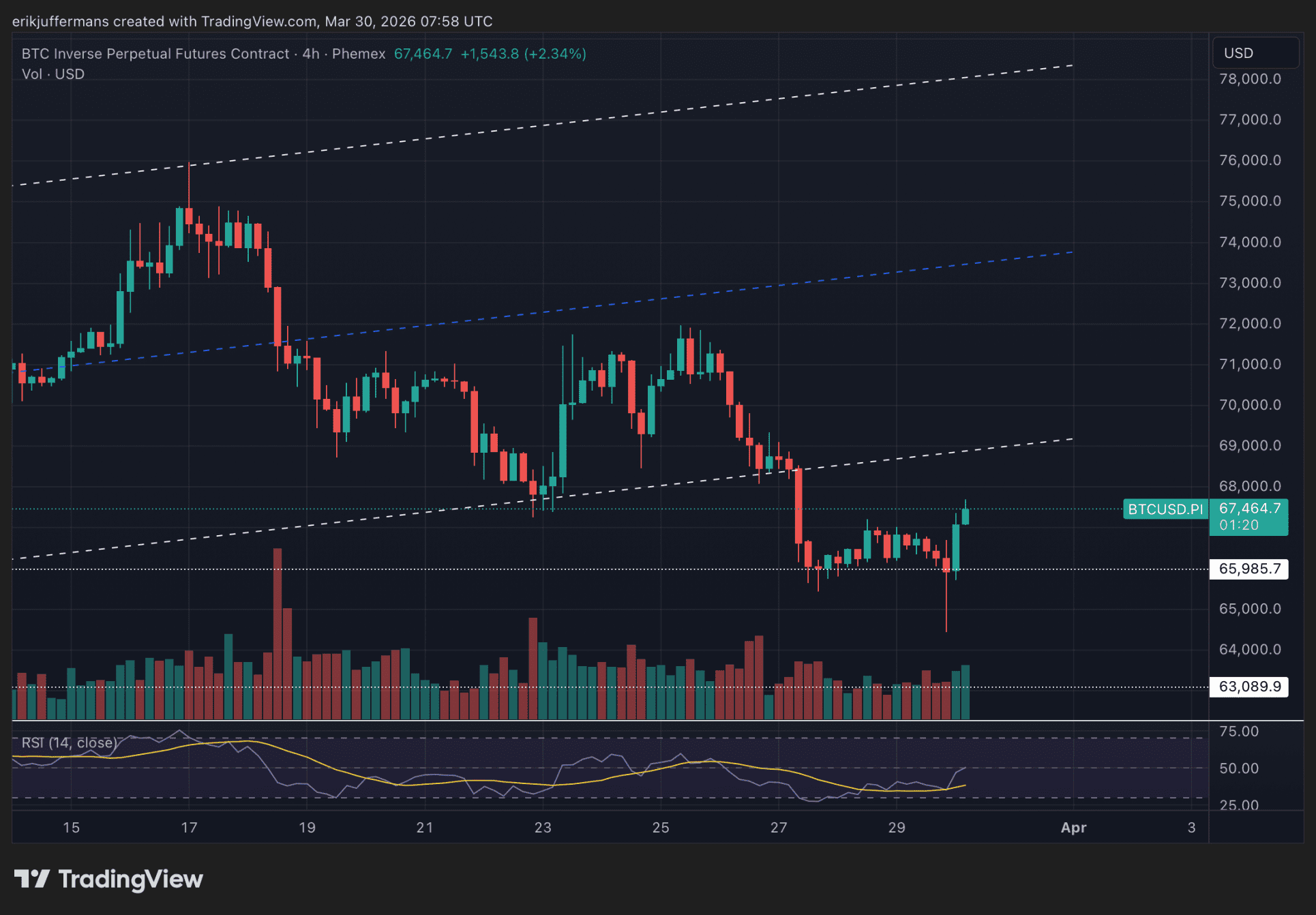Screen dimensions: 1316x915
Task: Click the BTCUSD.PI price label tag
Action: pyautogui.click(x=1165, y=509)
